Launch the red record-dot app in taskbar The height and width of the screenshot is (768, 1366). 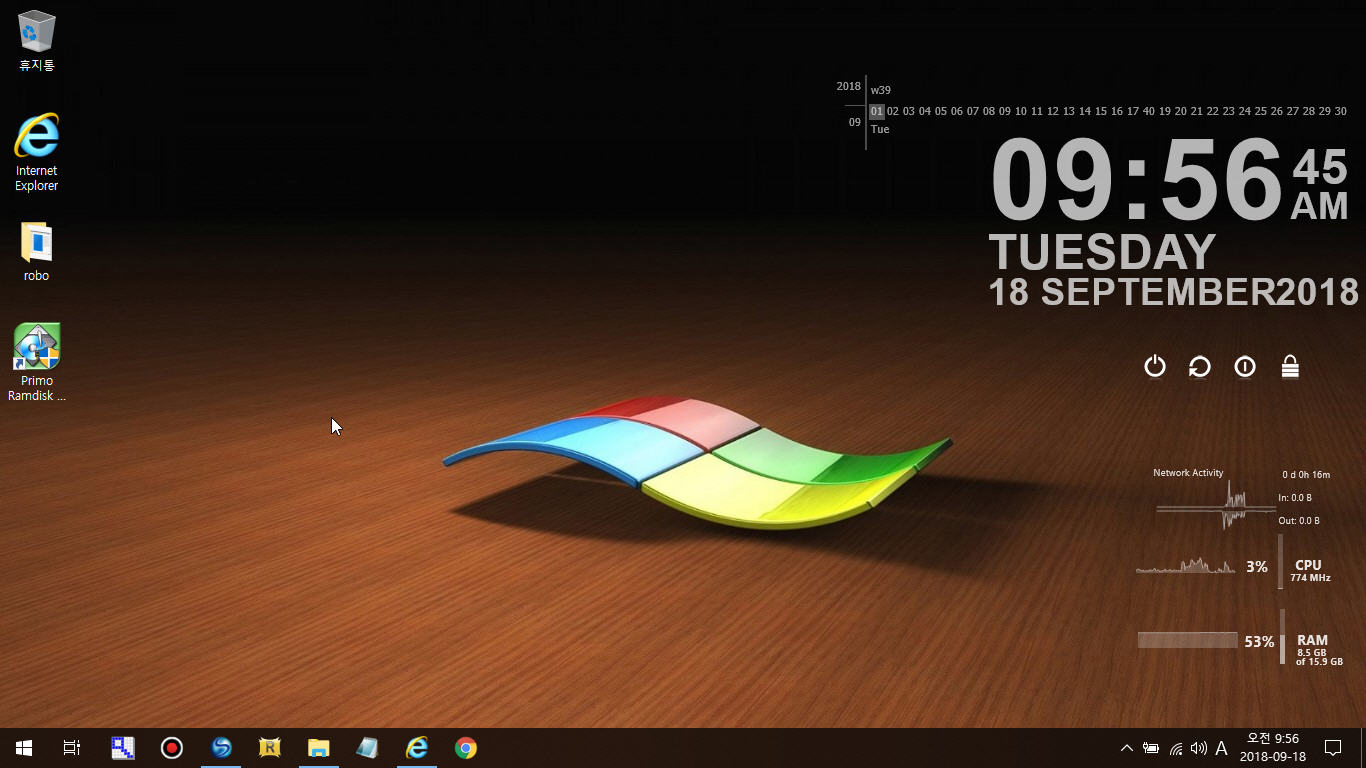click(x=172, y=748)
